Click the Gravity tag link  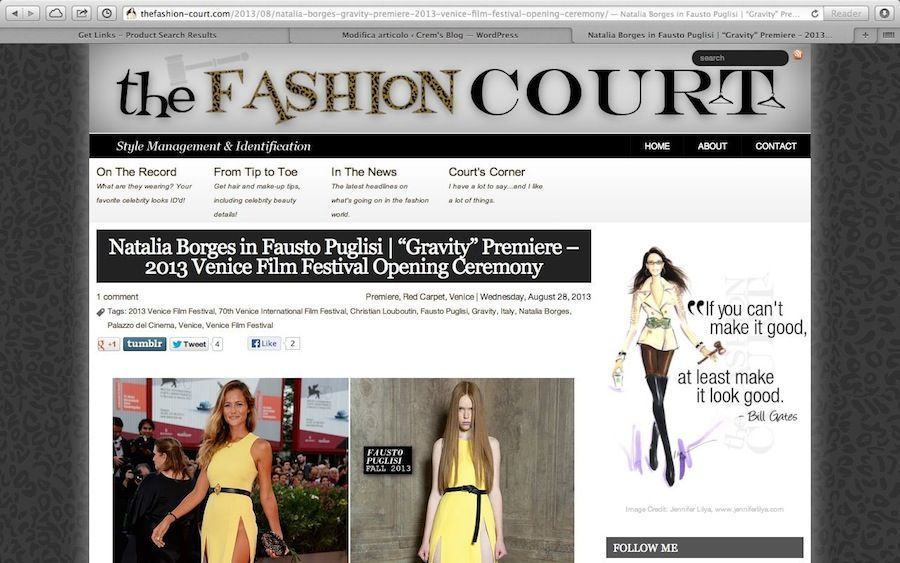[x=484, y=311]
